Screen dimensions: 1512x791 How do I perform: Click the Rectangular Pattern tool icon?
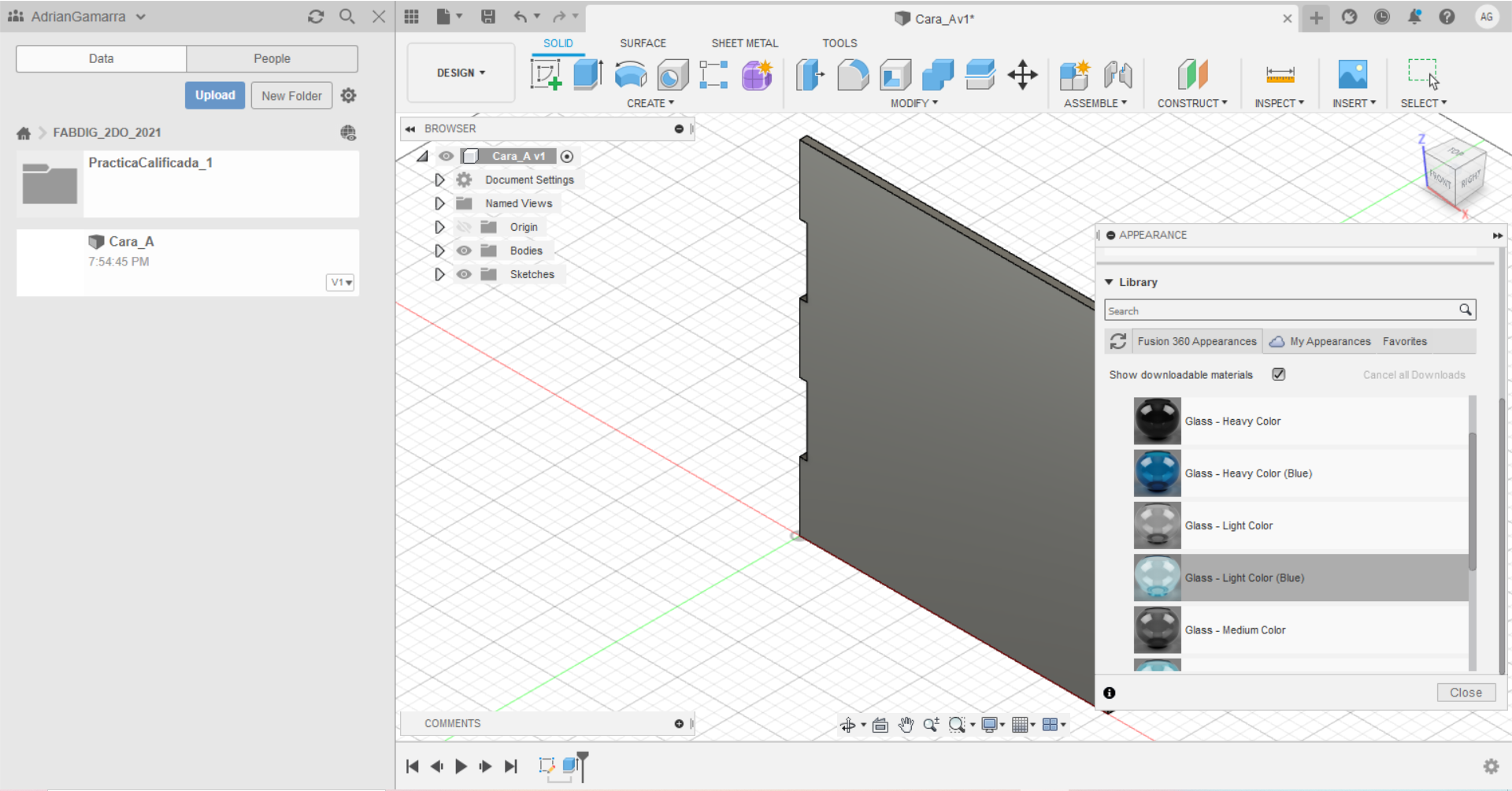coord(713,75)
